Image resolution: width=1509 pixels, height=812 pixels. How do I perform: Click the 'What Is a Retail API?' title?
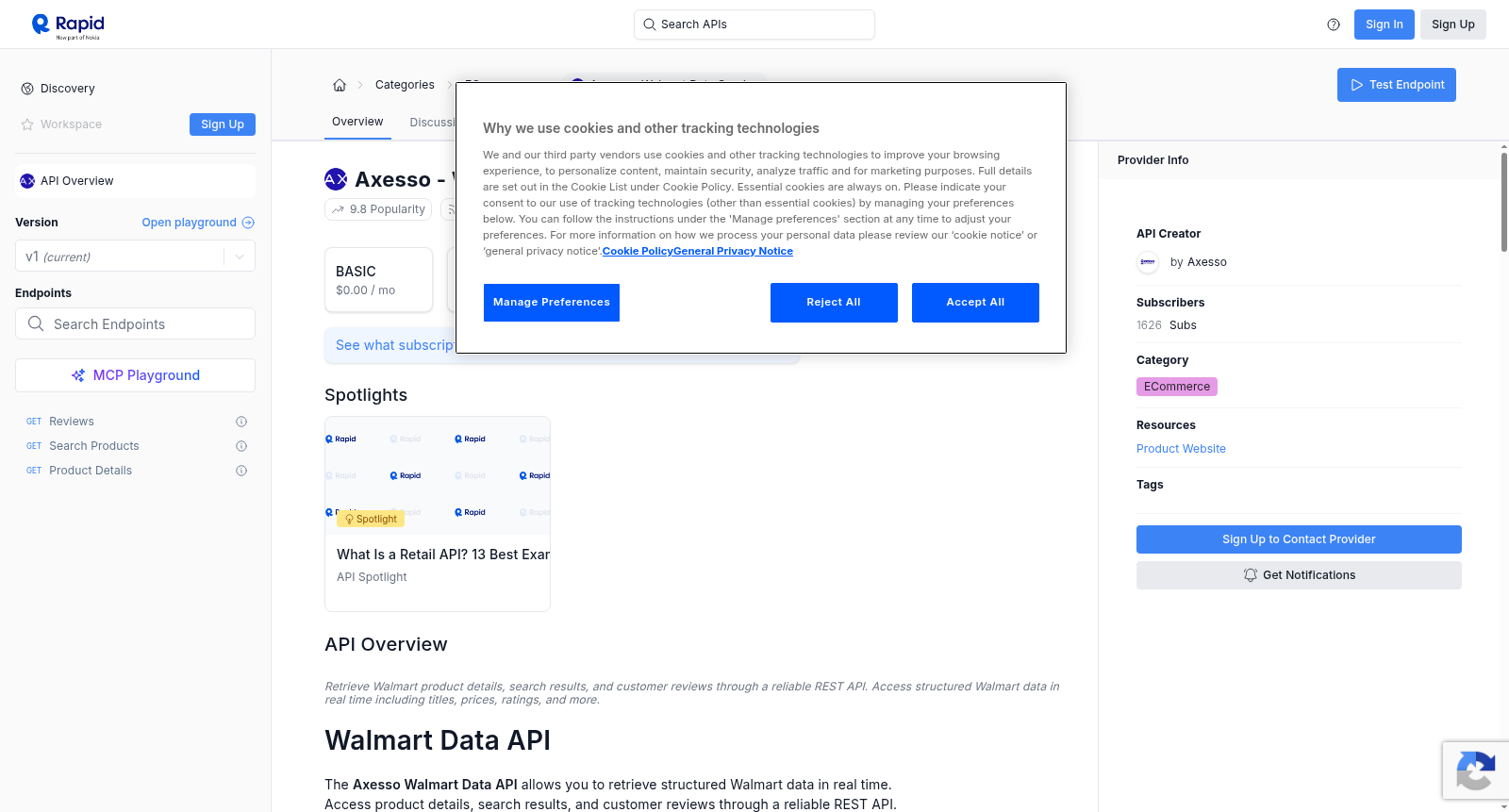[x=443, y=555]
